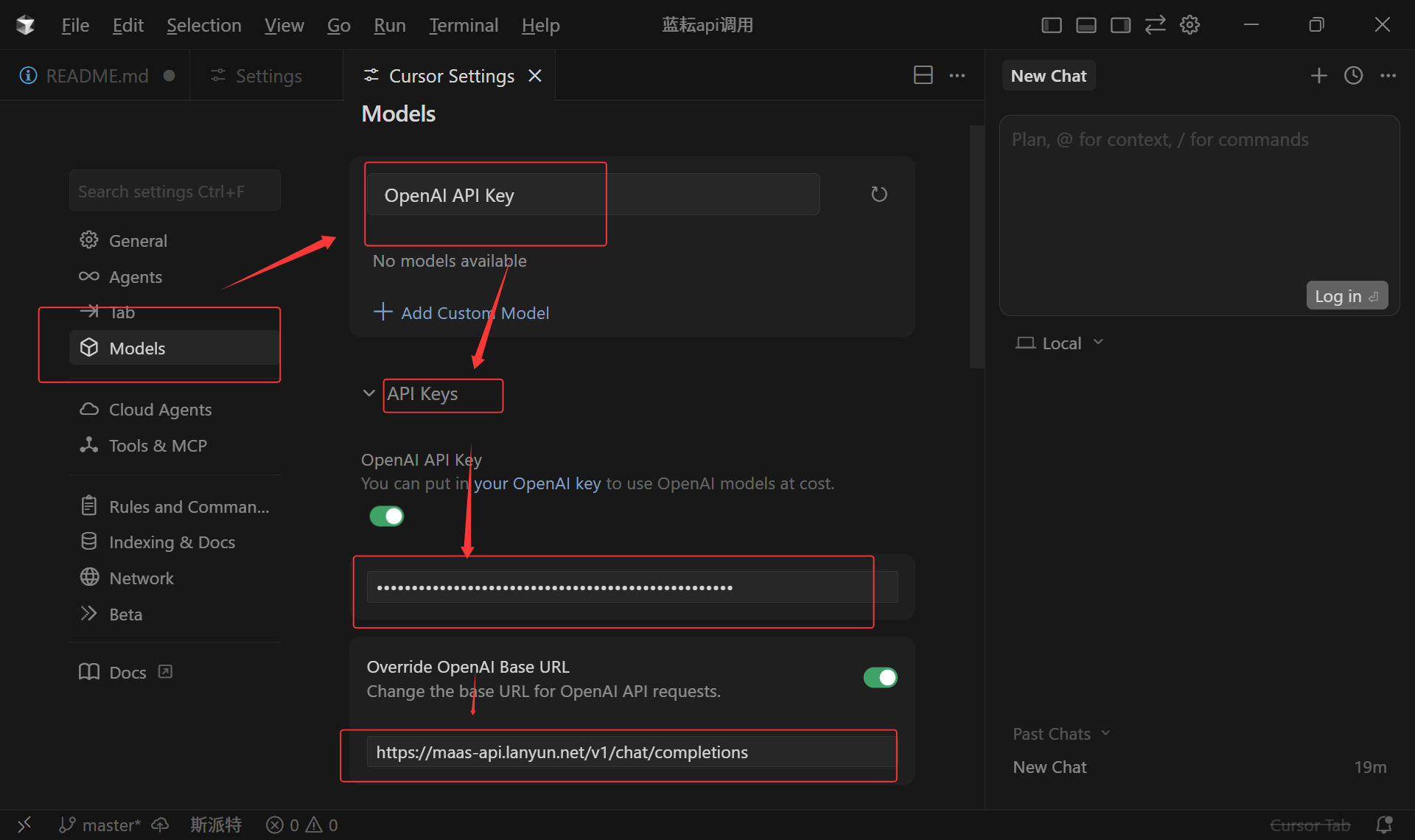Click the Search settings input field
The image size is (1415, 840).
175,191
